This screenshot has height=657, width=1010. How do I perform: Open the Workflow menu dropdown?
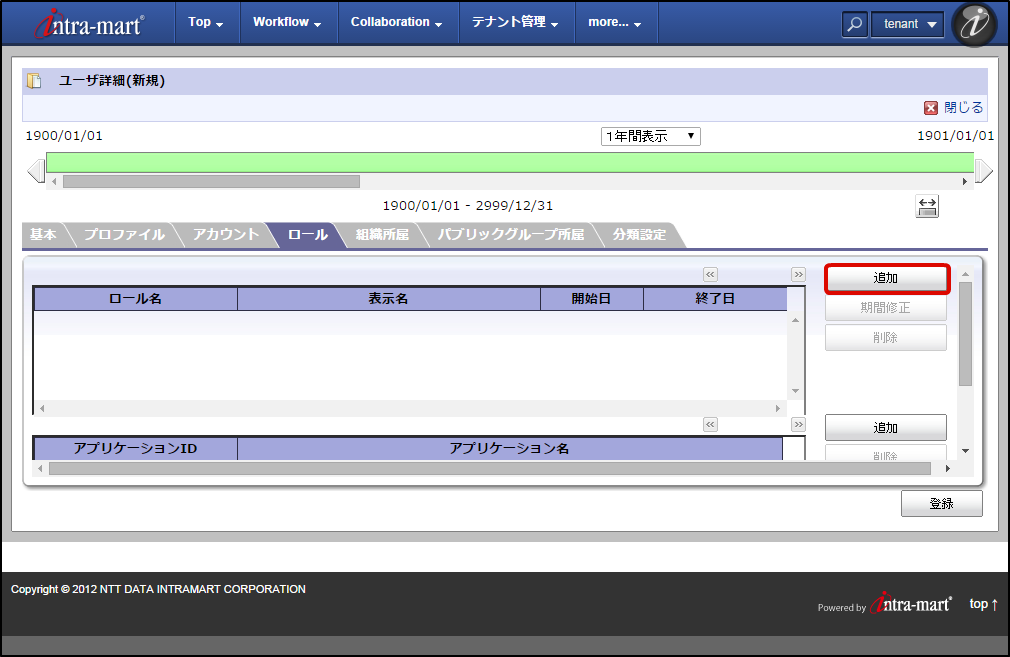[287, 22]
